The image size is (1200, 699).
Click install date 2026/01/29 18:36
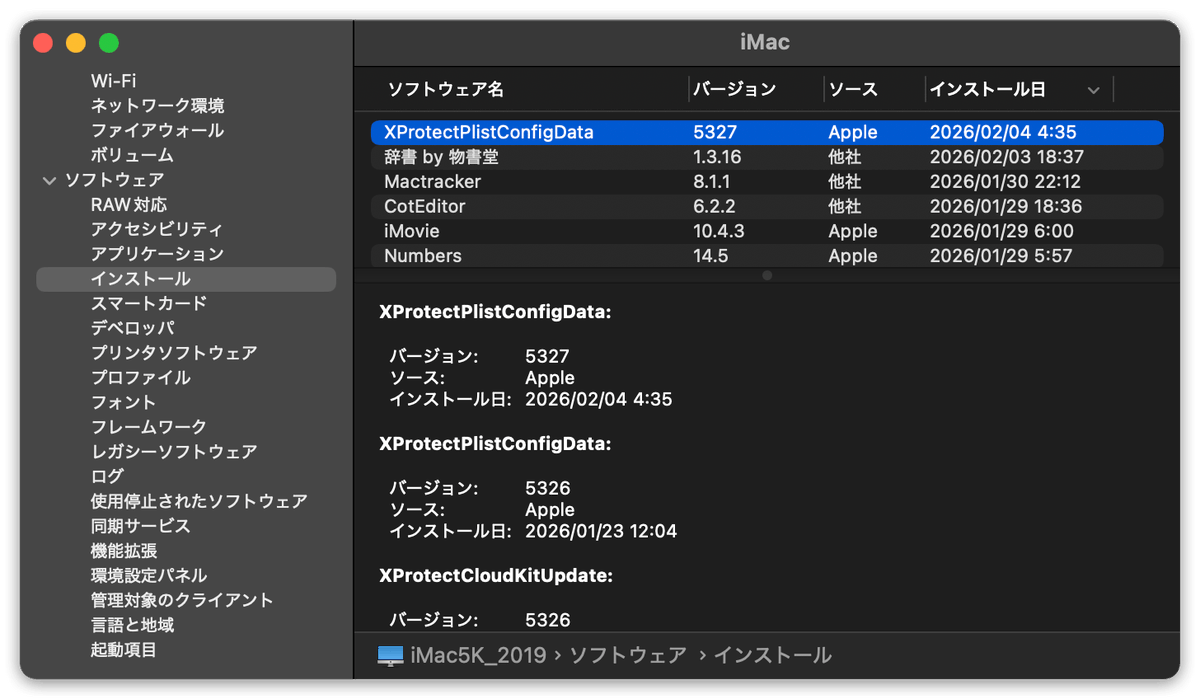[1006, 207]
